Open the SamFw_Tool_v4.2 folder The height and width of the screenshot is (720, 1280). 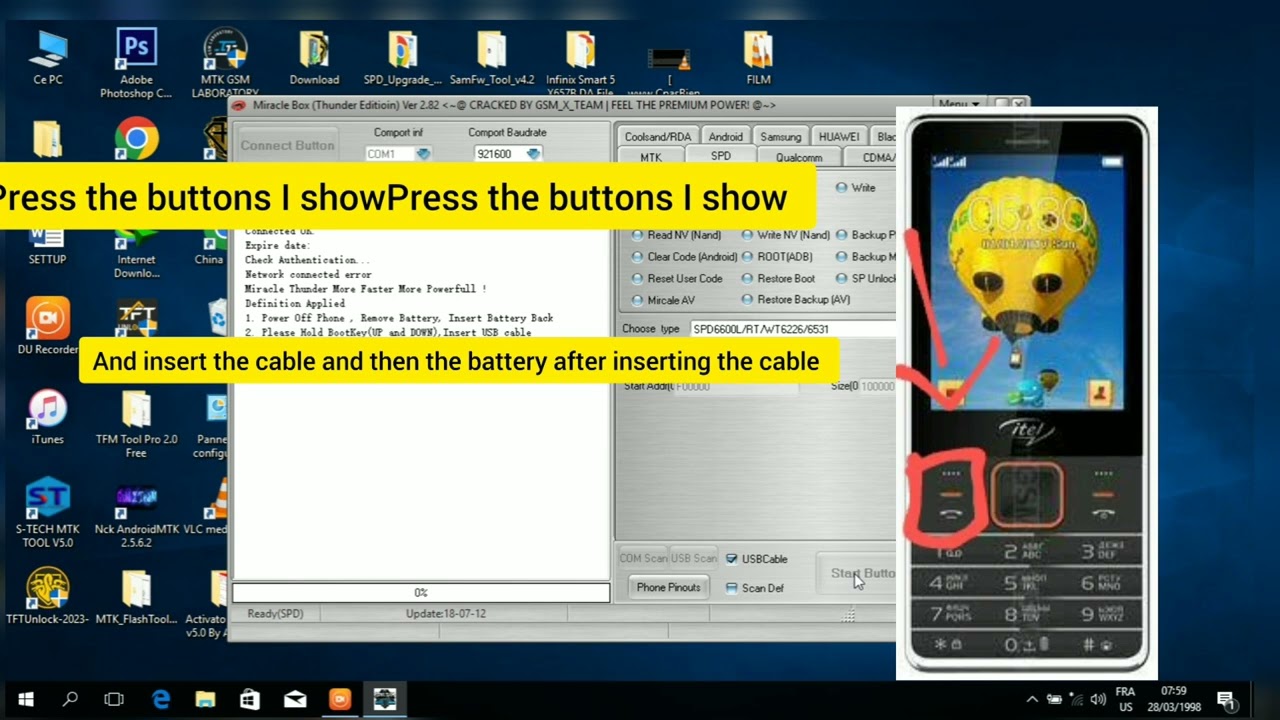(x=492, y=58)
